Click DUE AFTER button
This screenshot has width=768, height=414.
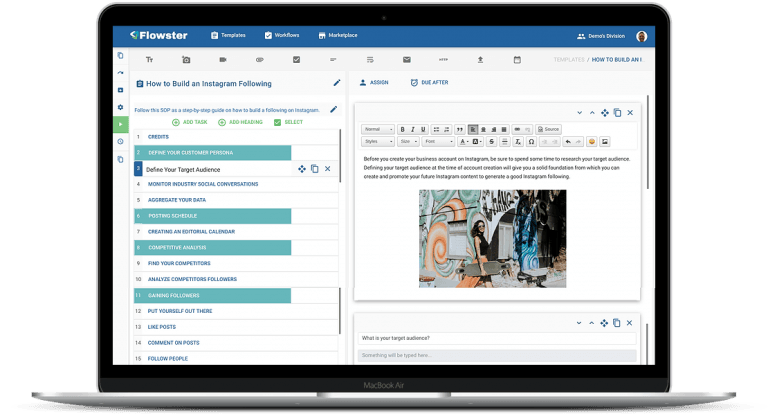point(430,82)
